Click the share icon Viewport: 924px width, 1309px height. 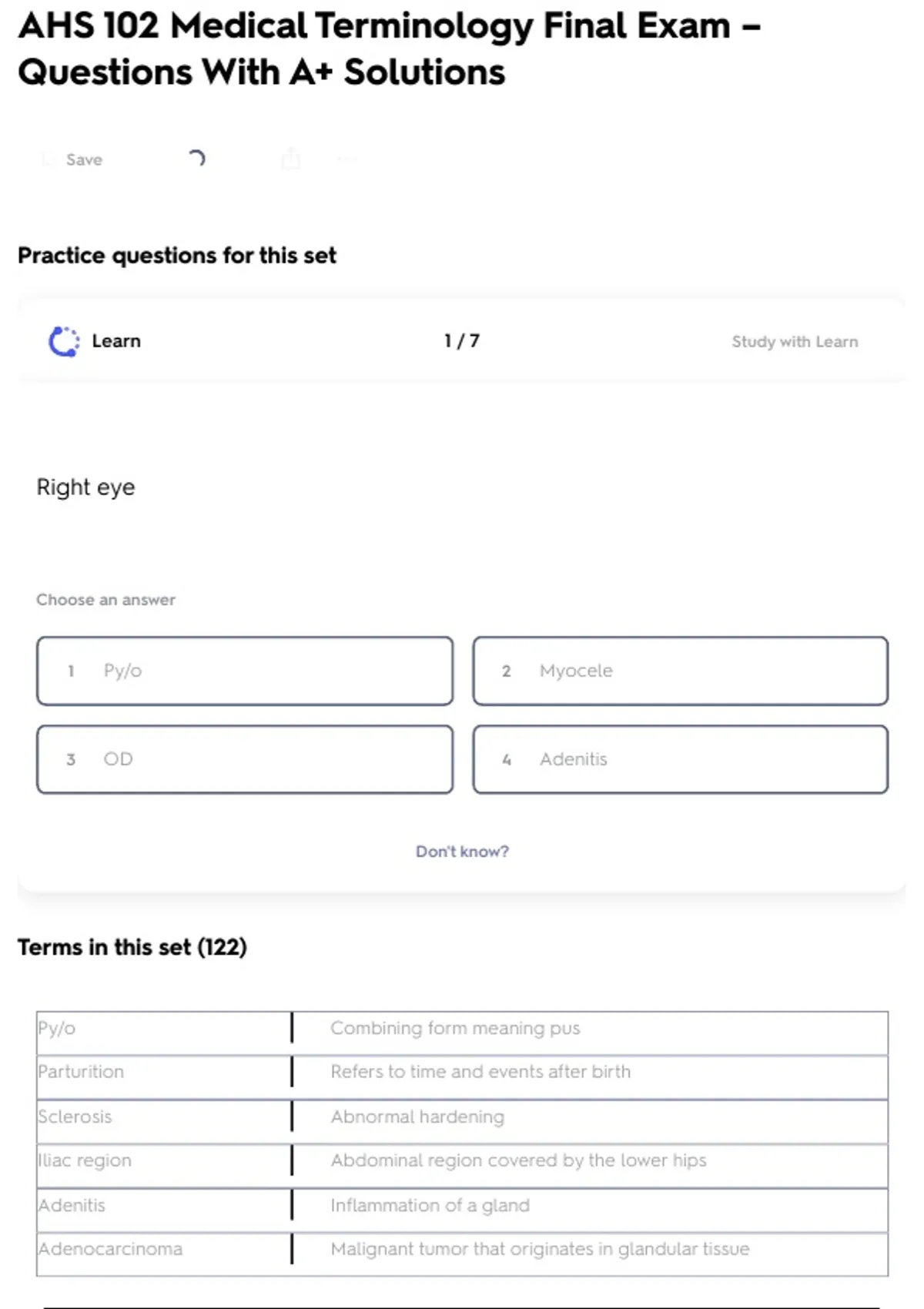pos(290,159)
